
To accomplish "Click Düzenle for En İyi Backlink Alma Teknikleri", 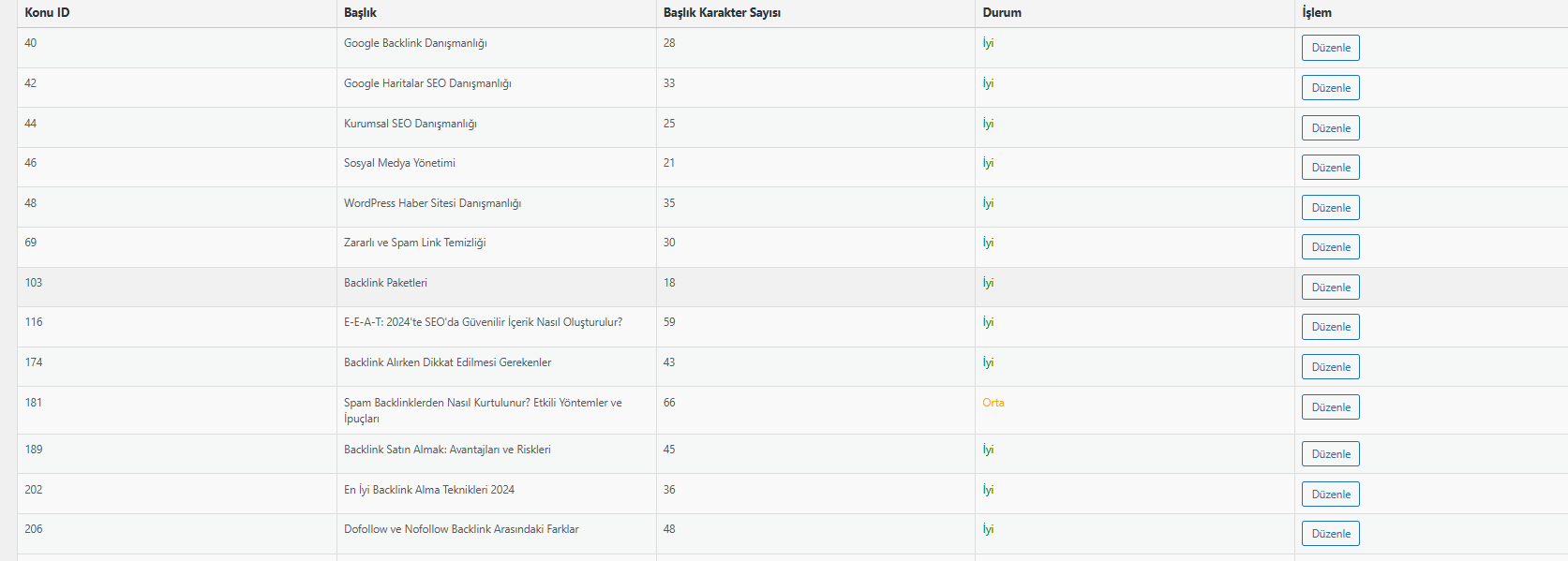I will click(x=1330, y=495).
